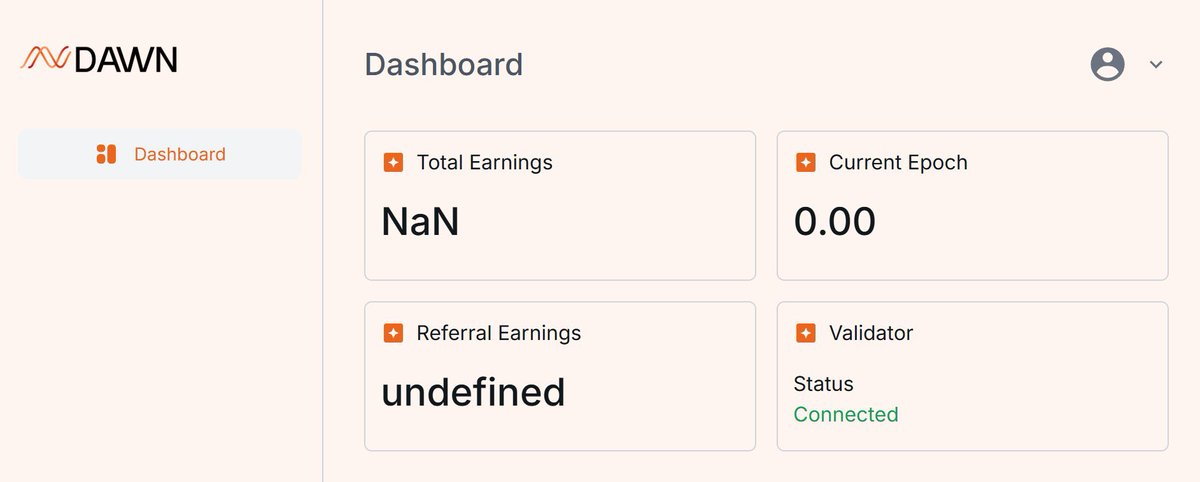Click the Referral Earnings label
1200x482 pixels.
point(498,333)
